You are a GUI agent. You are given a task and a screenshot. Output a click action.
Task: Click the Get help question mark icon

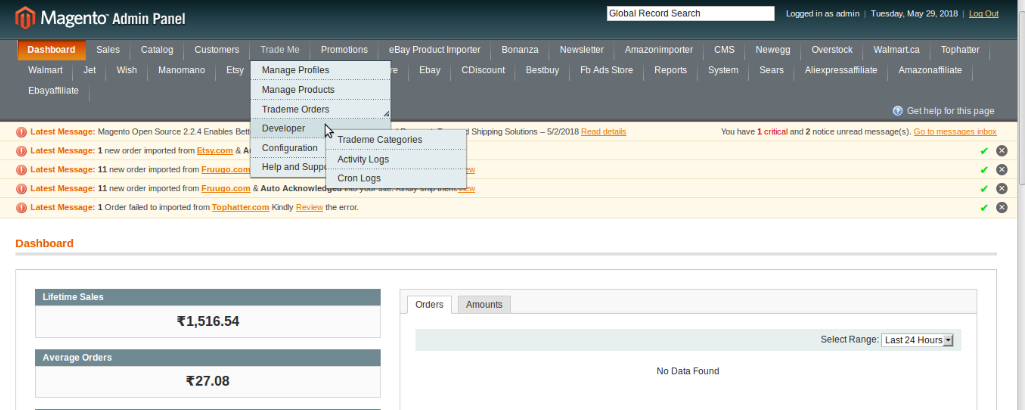pos(898,111)
